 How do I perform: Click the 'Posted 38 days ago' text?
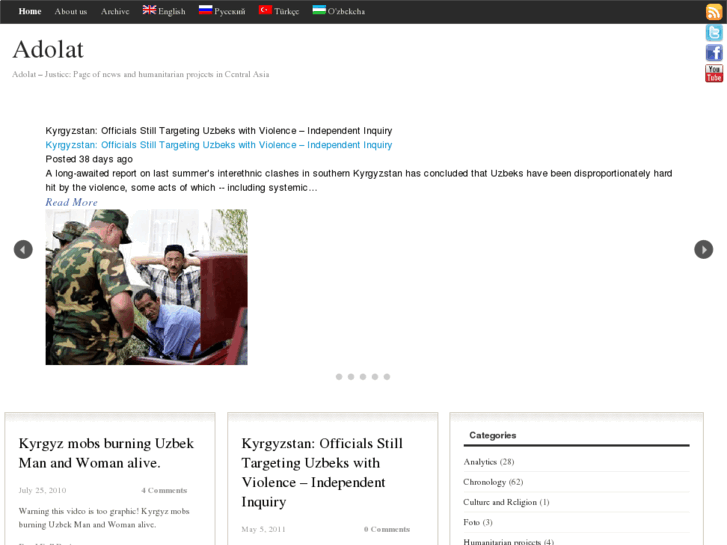coord(89,159)
